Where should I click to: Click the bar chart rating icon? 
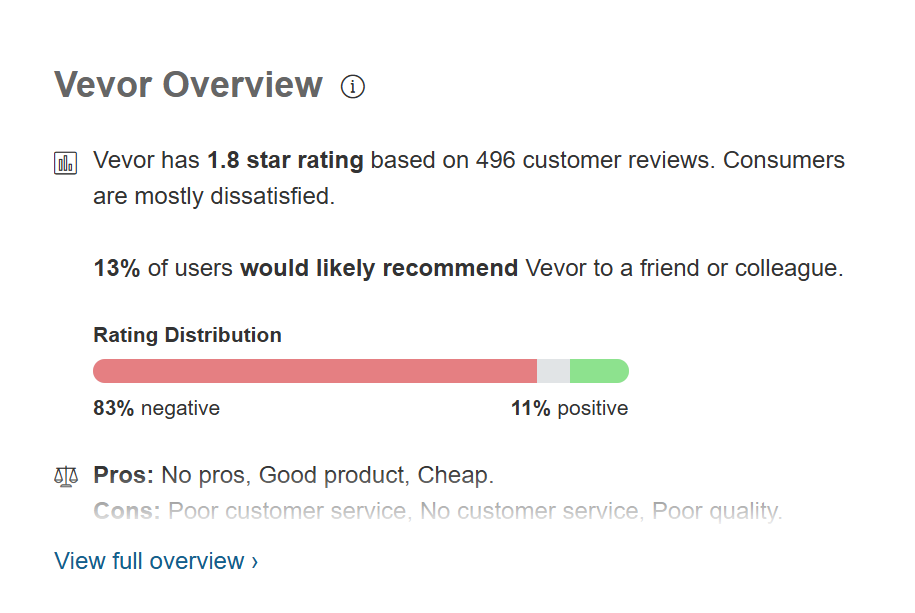65,163
